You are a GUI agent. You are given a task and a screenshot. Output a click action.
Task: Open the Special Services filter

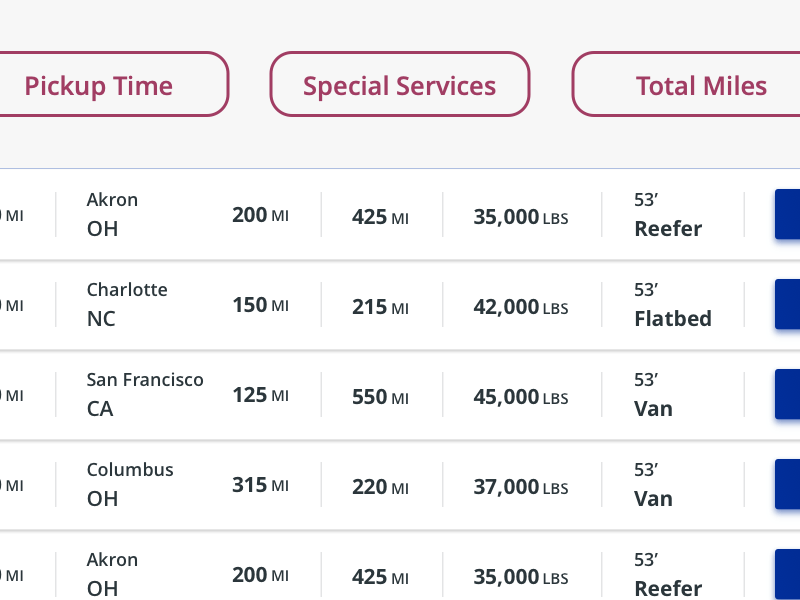pyautogui.click(x=399, y=85)
